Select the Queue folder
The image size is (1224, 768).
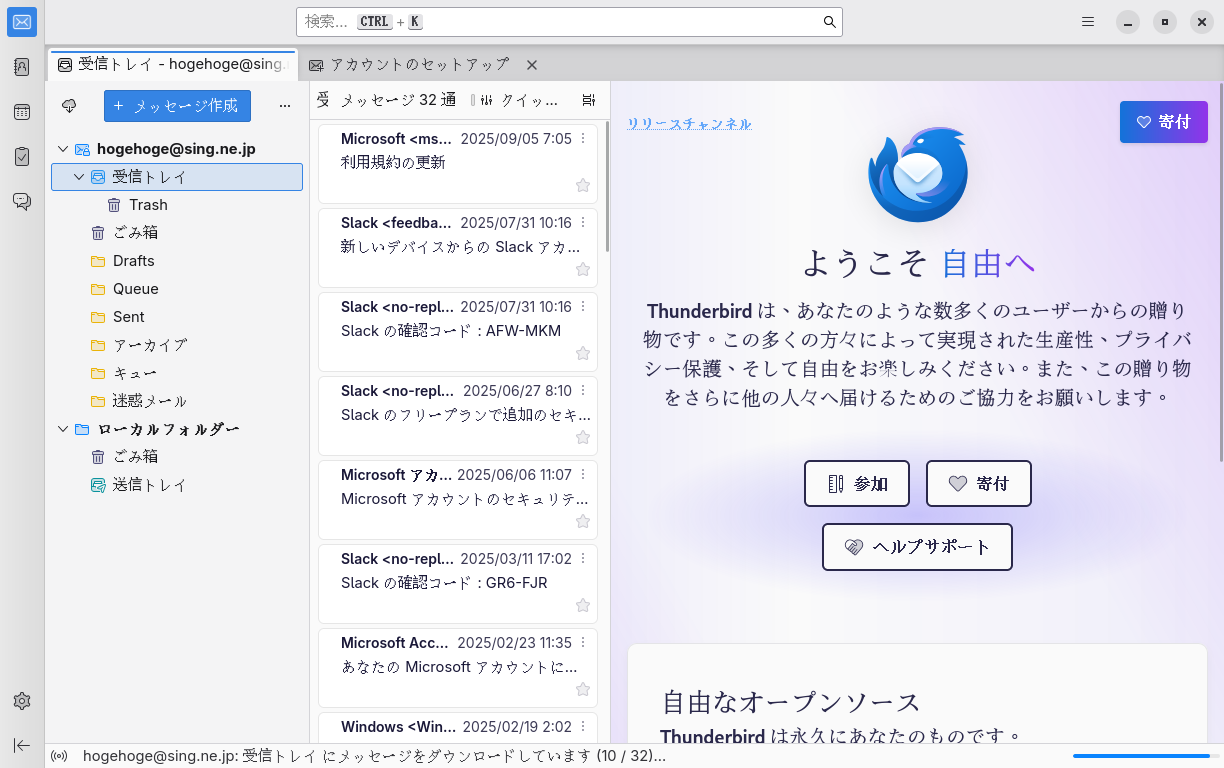click(177, 289)
